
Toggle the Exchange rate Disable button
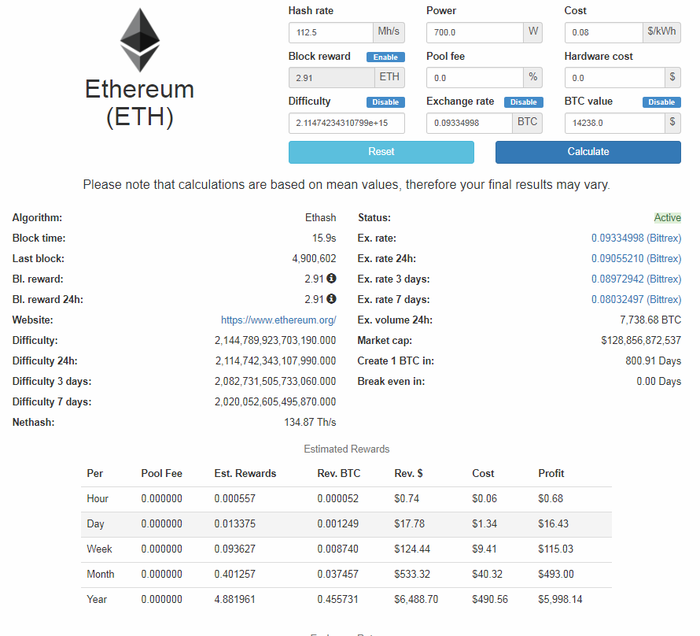pyautogui.click(x=524, y=102)
